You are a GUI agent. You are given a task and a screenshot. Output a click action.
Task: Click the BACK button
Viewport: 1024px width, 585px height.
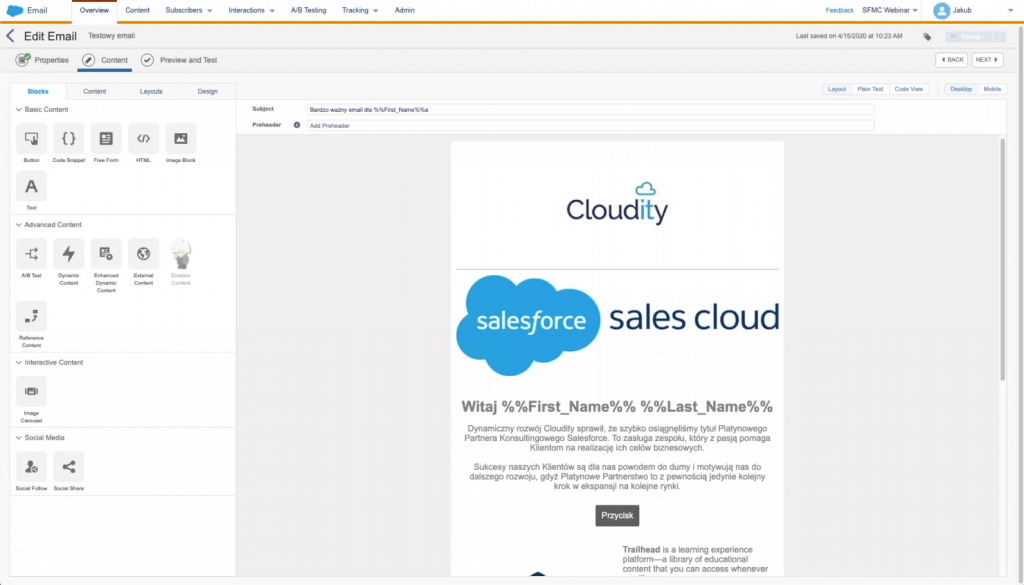point(952,59)
